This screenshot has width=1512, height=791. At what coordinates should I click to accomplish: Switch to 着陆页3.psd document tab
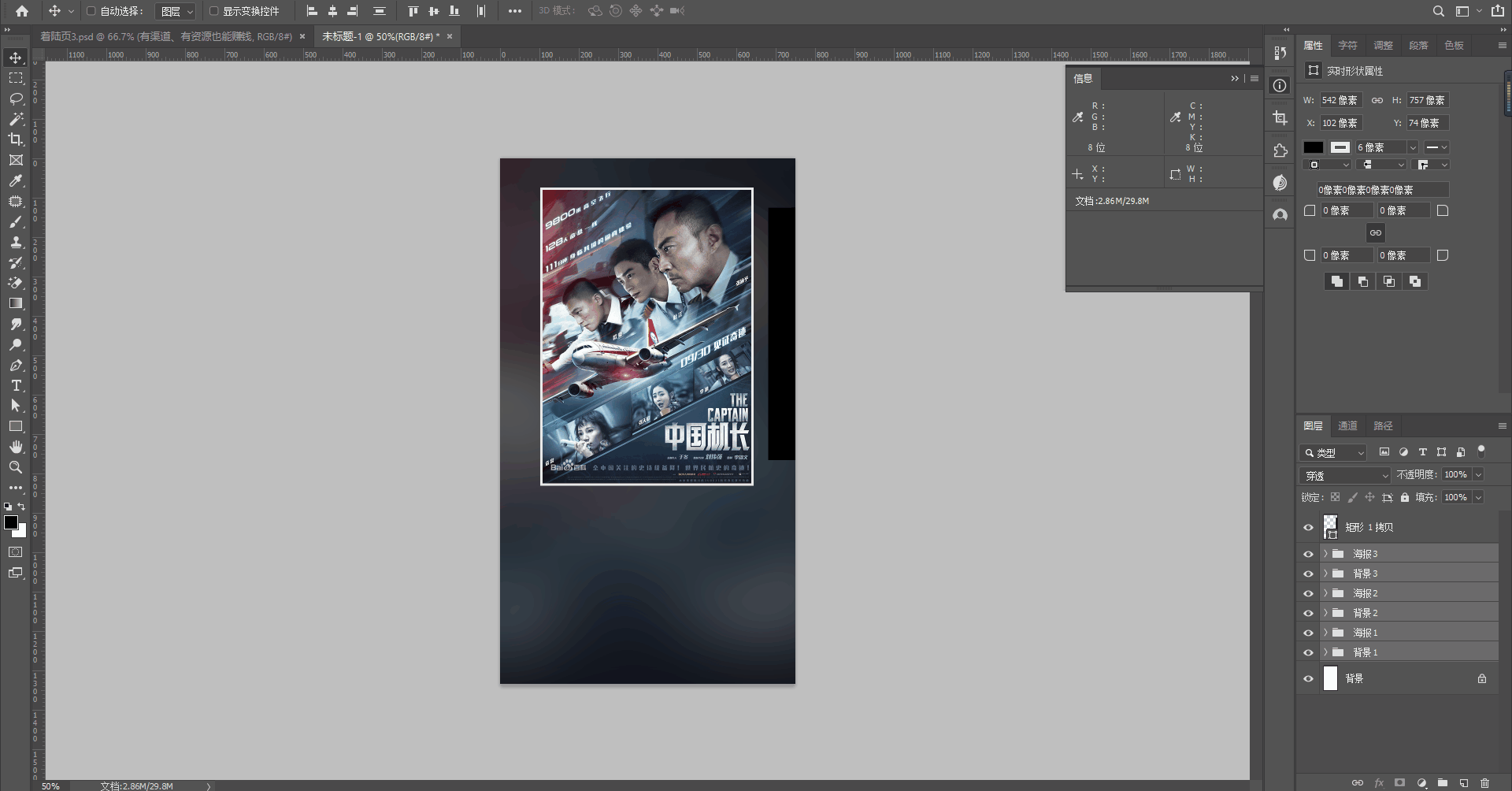click(x=166, y=36)
